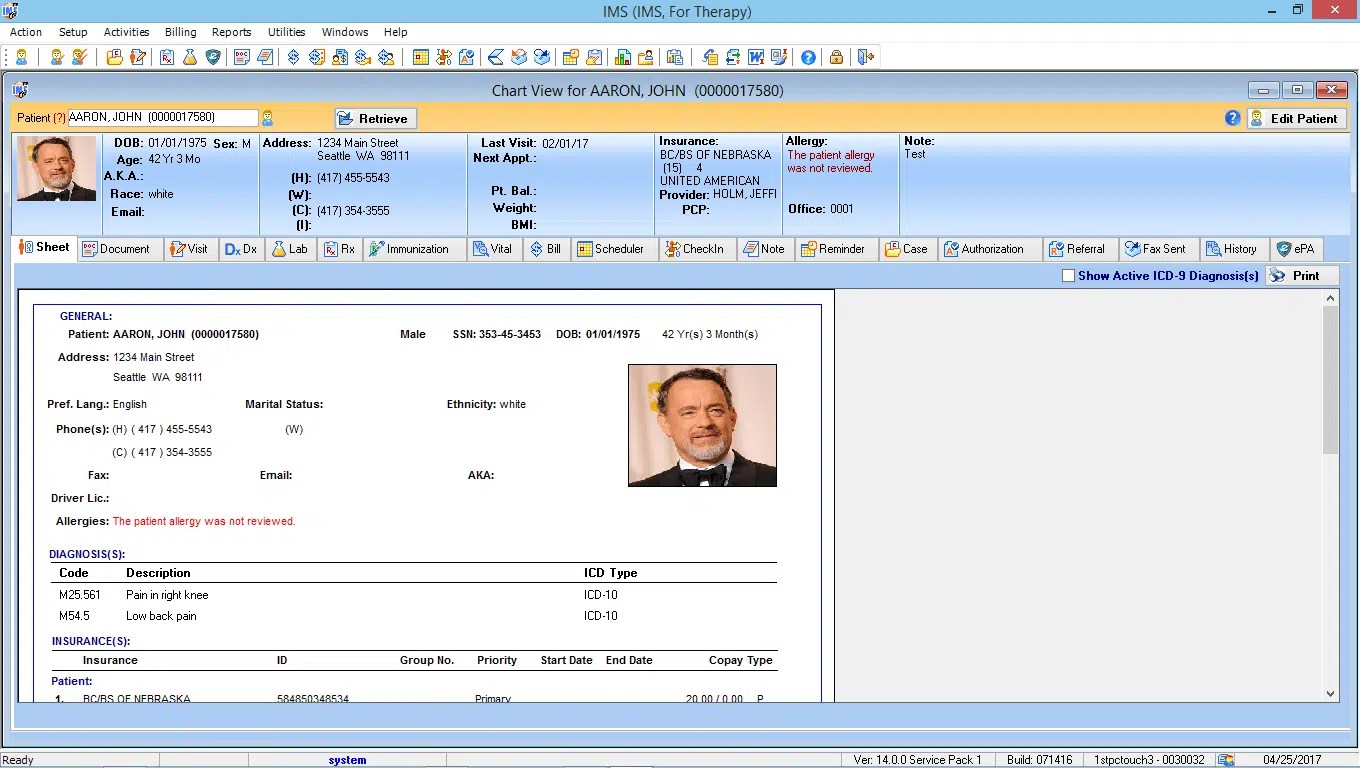1360x768 pixels.
Task: Click the exit door toolbar icon
Action: point(865,57)
